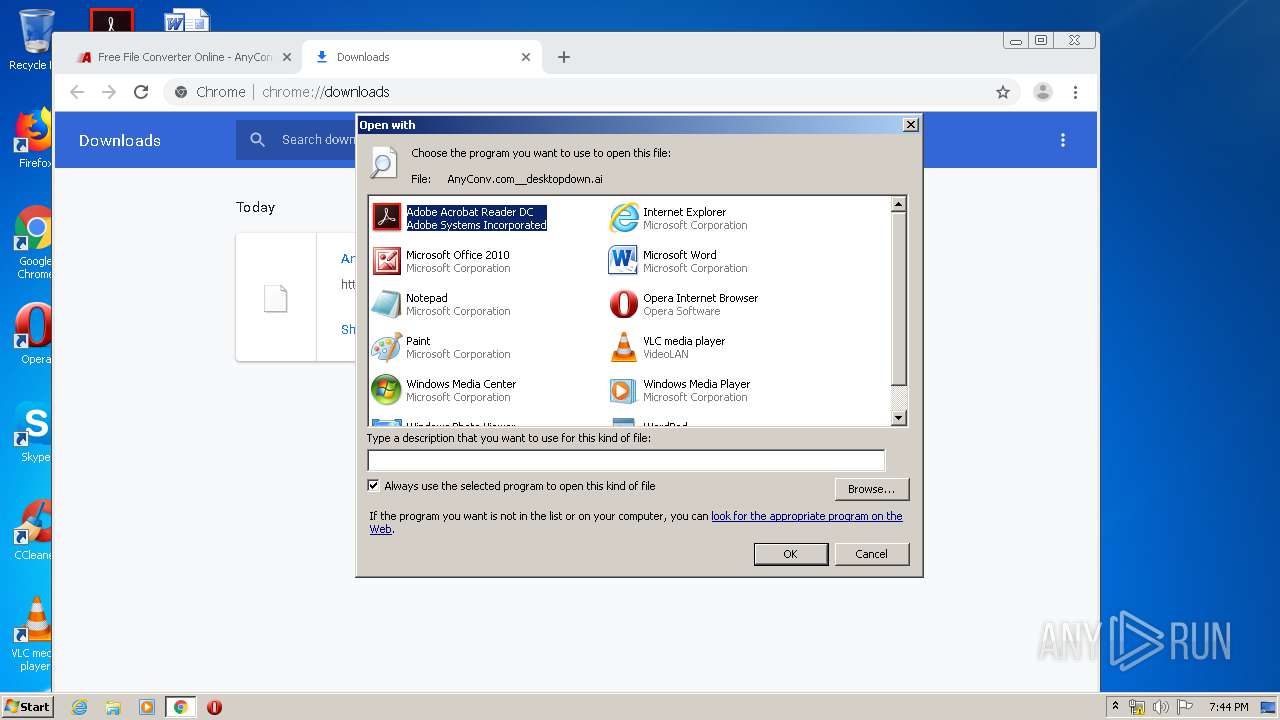Screen dimensions: 1280x720
Task: Click the Chrome address bar
Action: (590, 92)
